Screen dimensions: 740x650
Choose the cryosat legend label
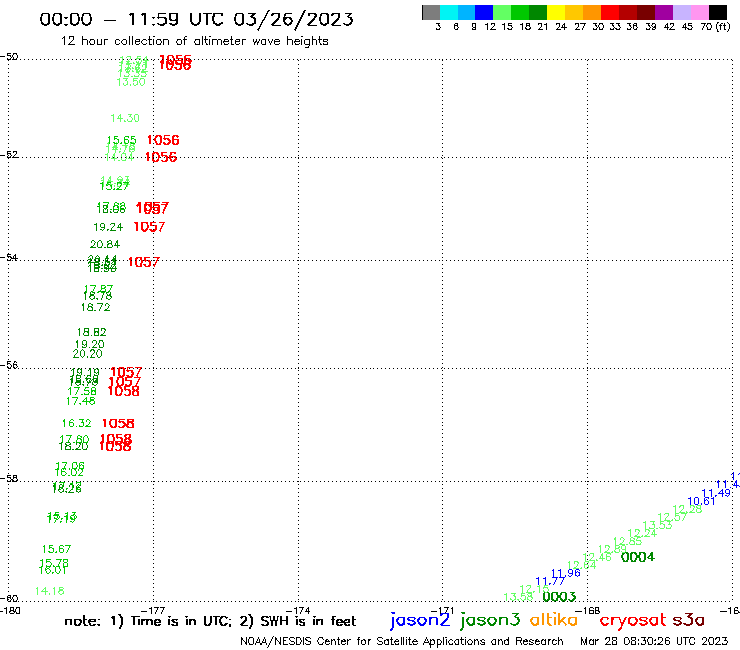tap(632, 621)
